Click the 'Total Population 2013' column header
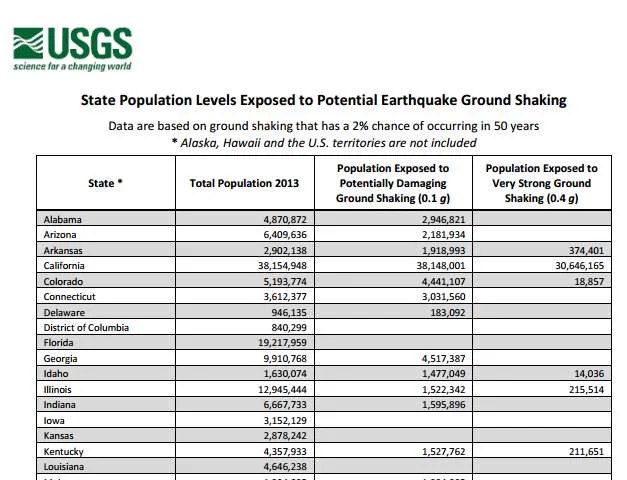 [x=244, y=183]
